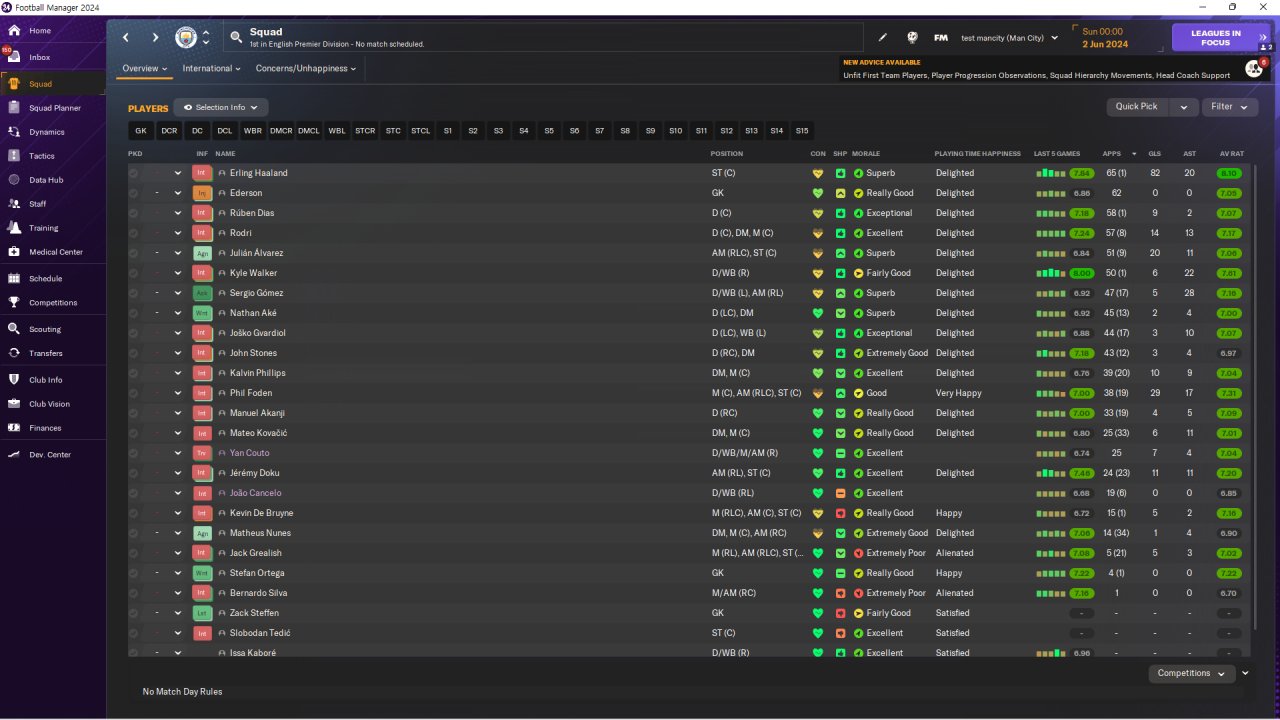Viewport: 1280px width, 720px height.
Task: Click the Manchester City club badge
Action: pyautogui.click(x=186, y=37)
